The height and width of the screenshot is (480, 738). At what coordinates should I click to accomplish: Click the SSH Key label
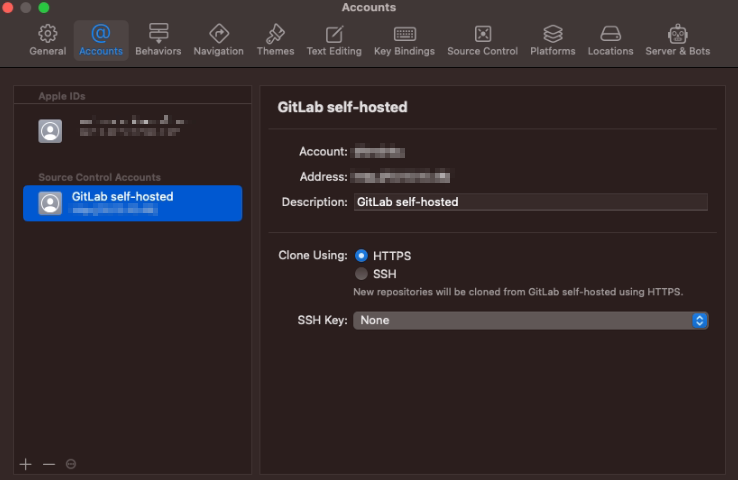322,320
